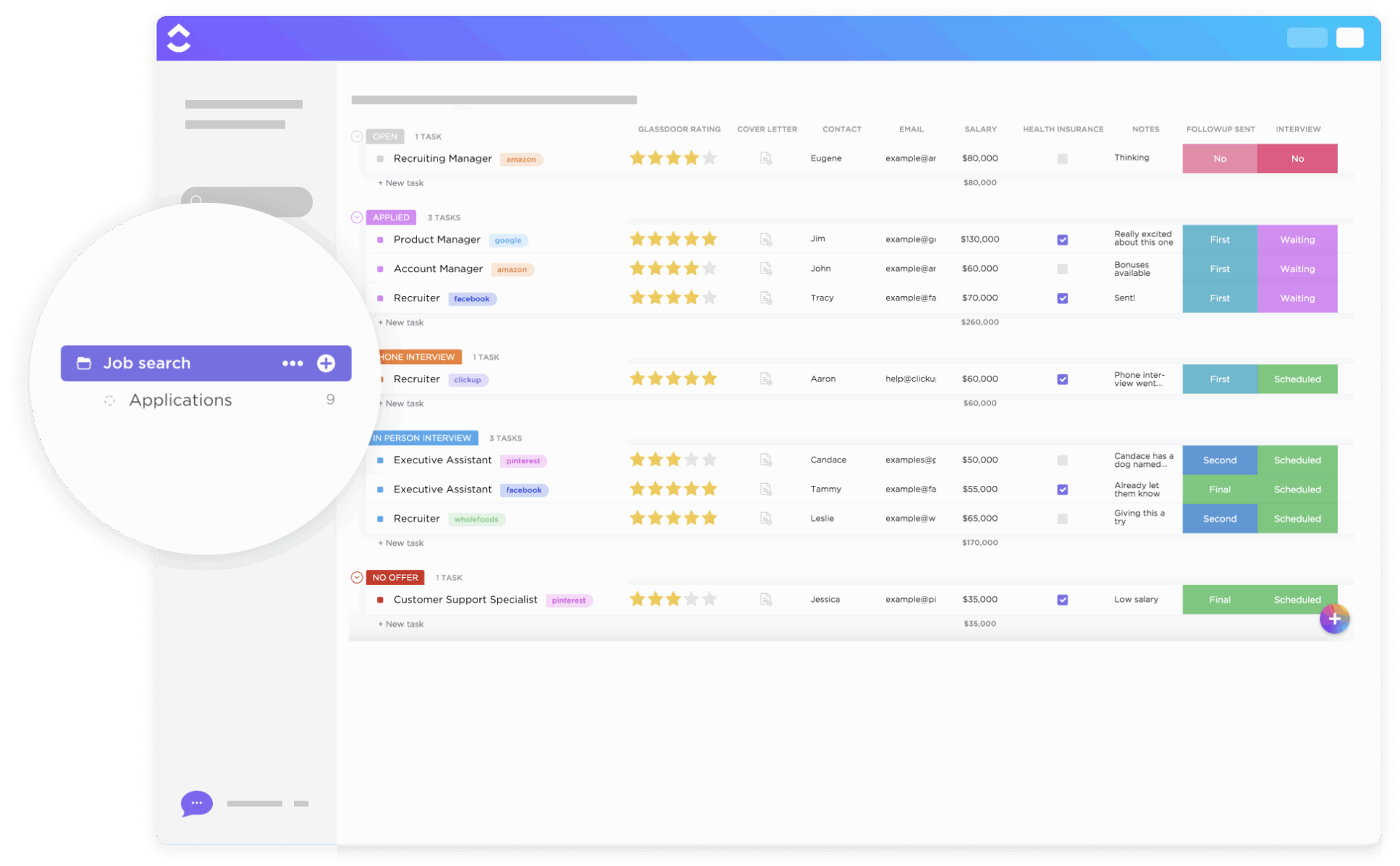Click the ClickUp logo in the top bar
Screen dimensions: 1400x866
(178, 37)
